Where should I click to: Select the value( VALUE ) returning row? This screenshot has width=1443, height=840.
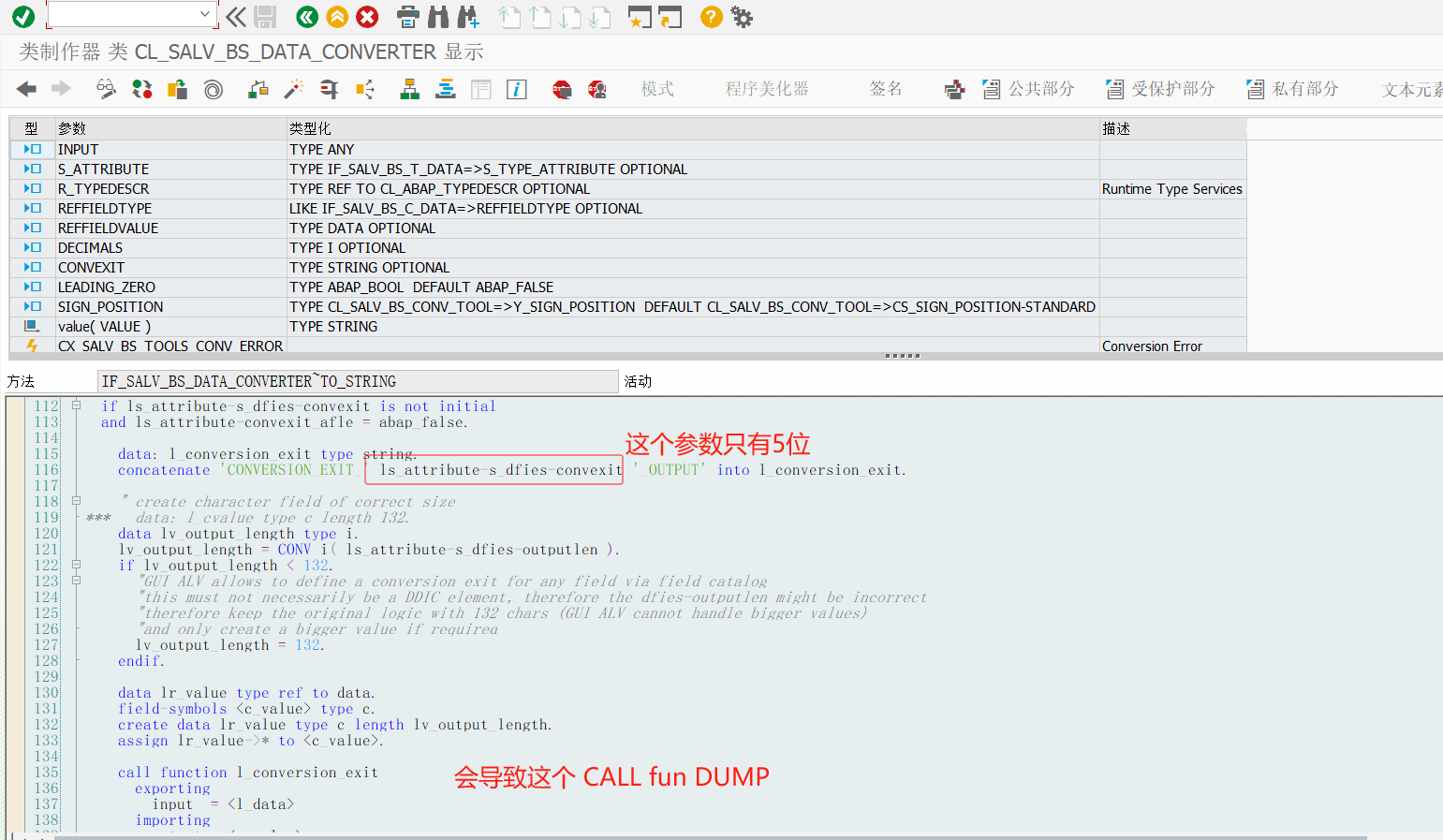pyautogui.click(x=627, y=326)
